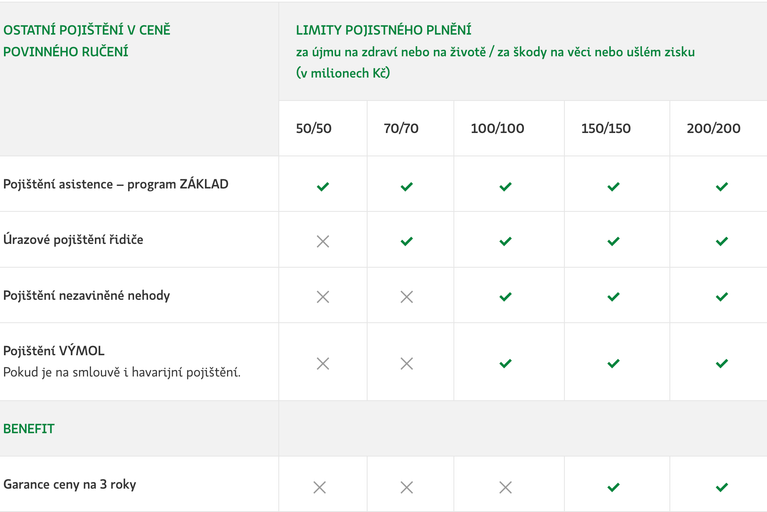Click the Garance ceny na 3 roky label
Viewport: 767px width, 512px height.
(x=69, y=485)
